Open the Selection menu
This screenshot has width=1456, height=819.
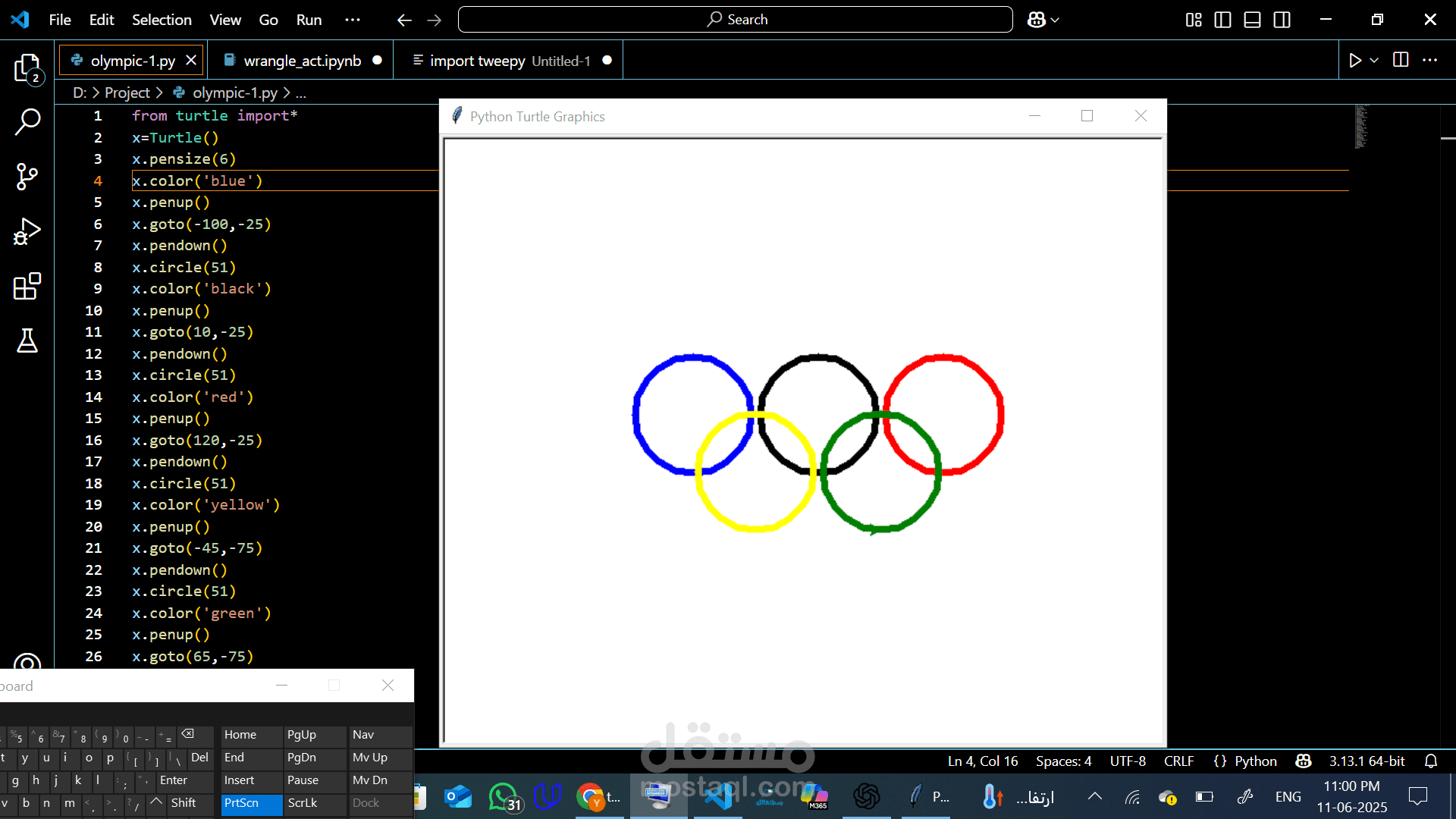162,20
